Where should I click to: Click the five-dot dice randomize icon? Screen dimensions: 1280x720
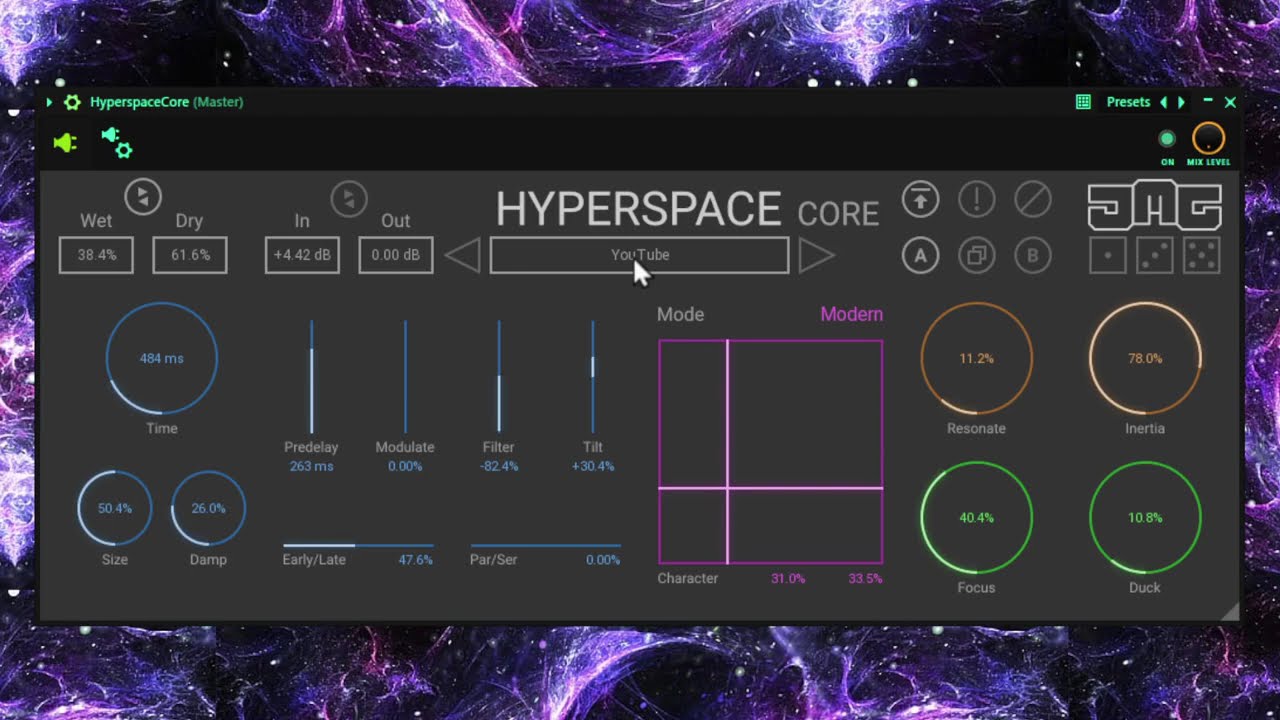pyautogui.click(x=1202, y=255)
